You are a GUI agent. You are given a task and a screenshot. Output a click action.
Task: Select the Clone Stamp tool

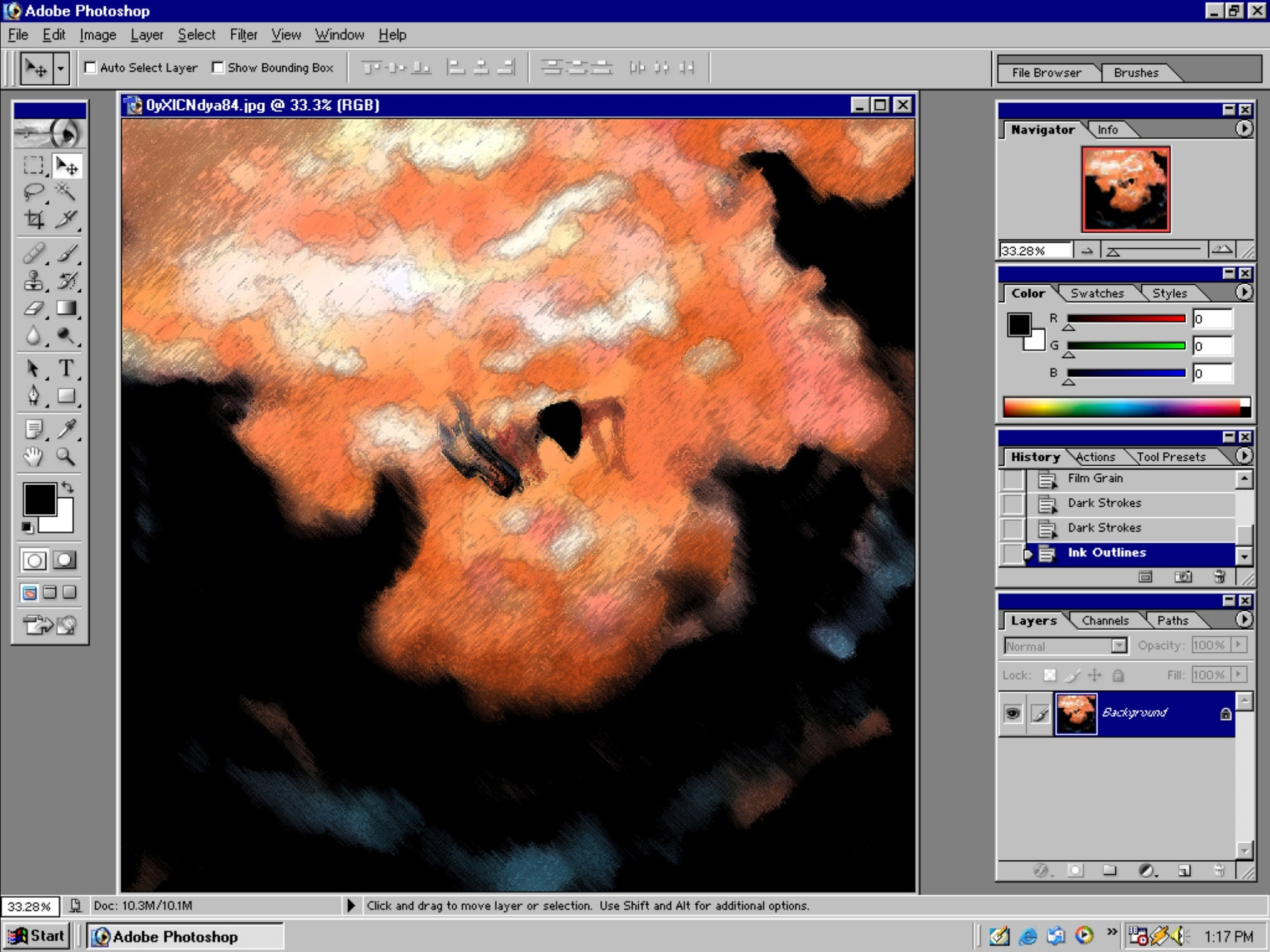[34, 281]
